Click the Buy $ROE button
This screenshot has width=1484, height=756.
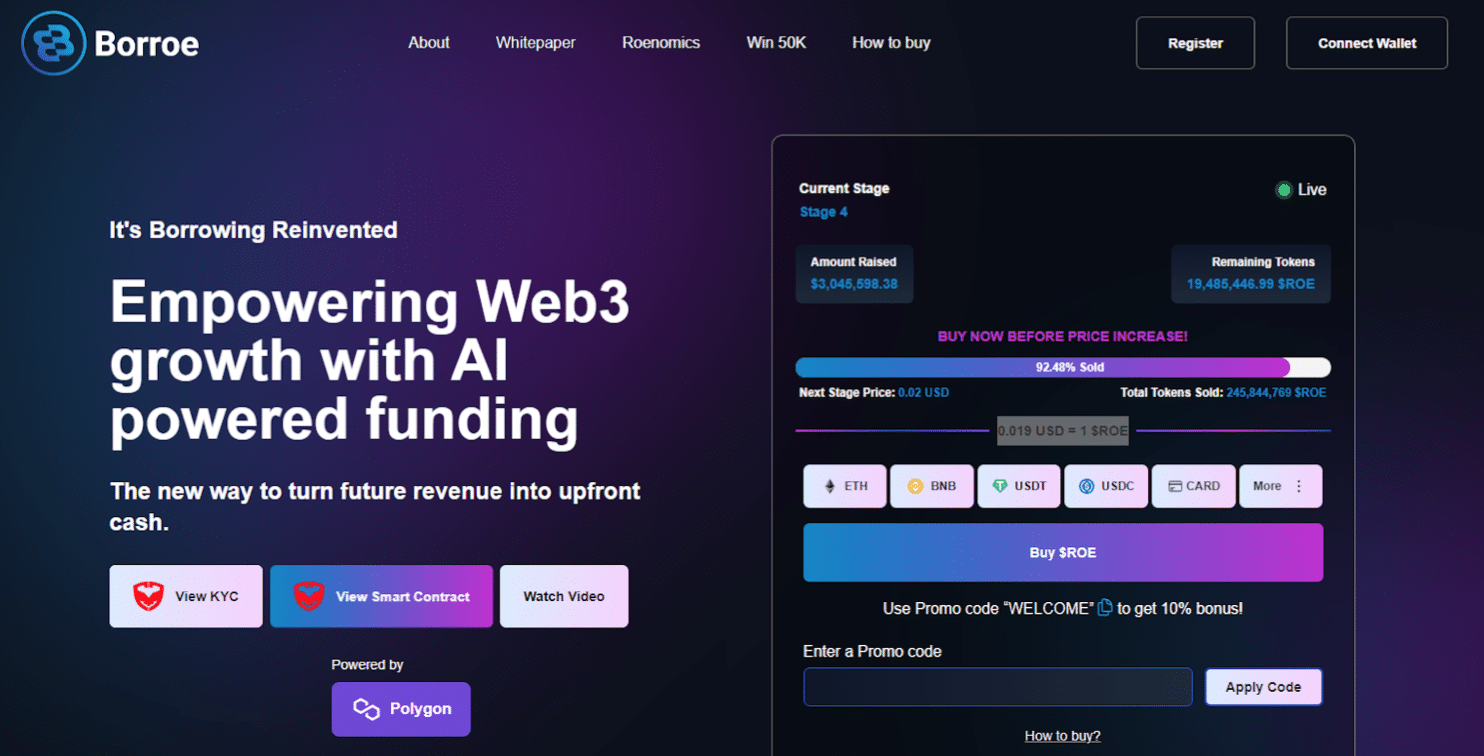[x=1063, y=552]
